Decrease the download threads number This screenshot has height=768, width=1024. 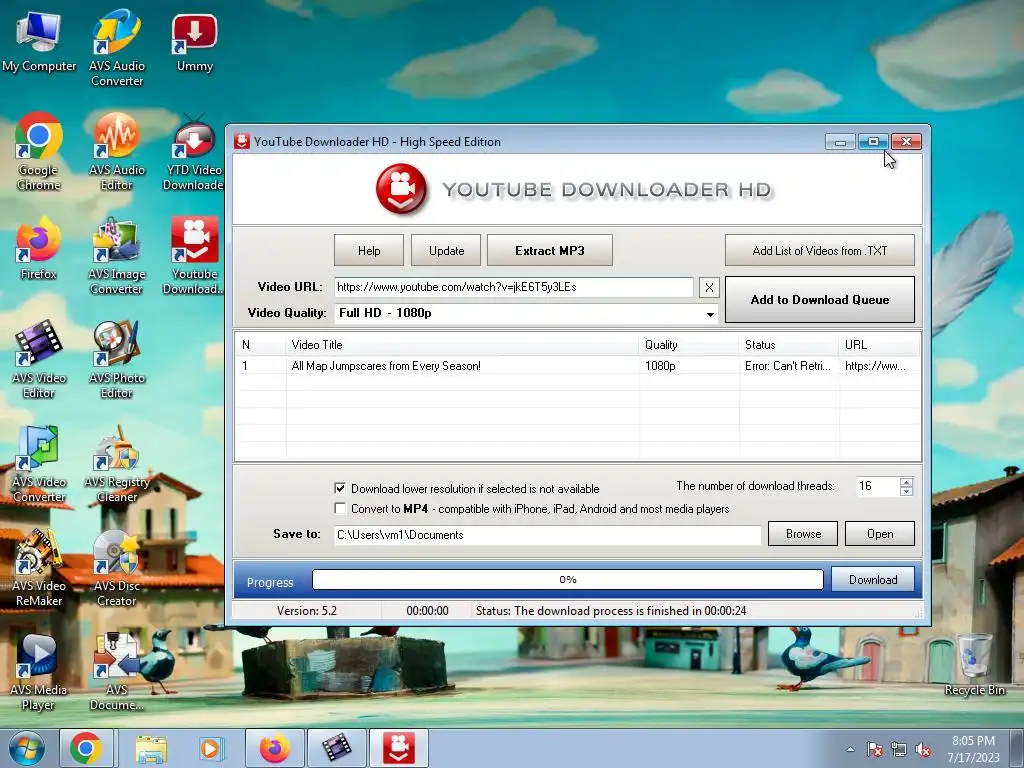(x=906, y=491)
